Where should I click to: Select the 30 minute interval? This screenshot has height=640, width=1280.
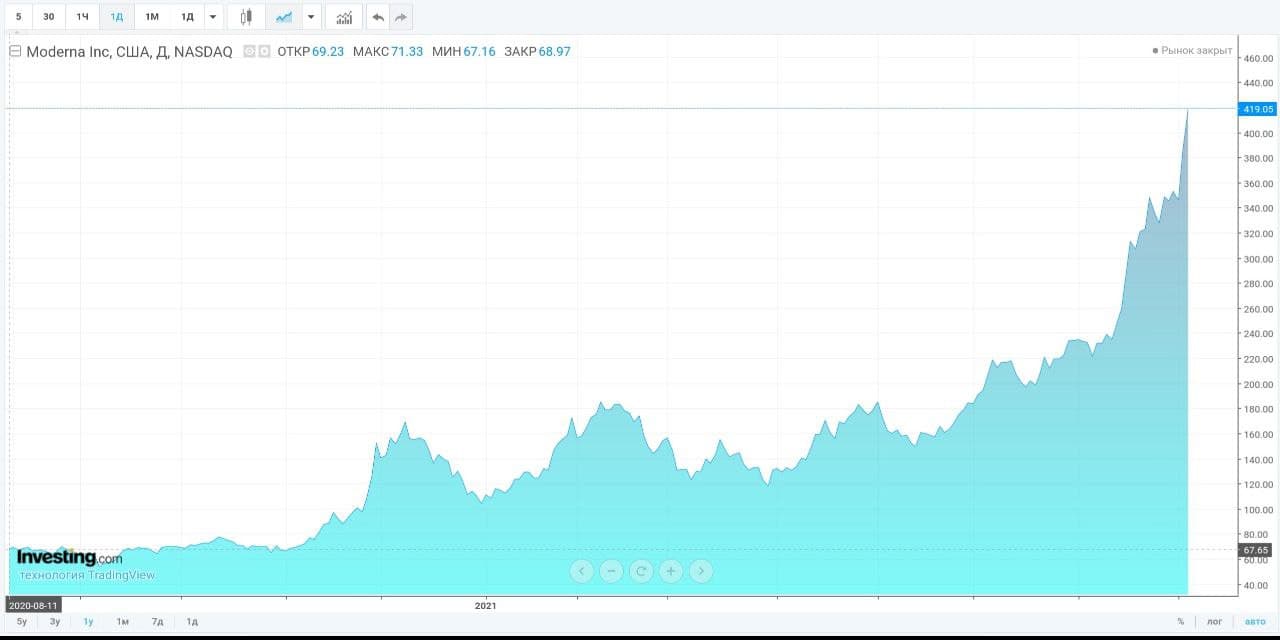[x=48, y=17]
